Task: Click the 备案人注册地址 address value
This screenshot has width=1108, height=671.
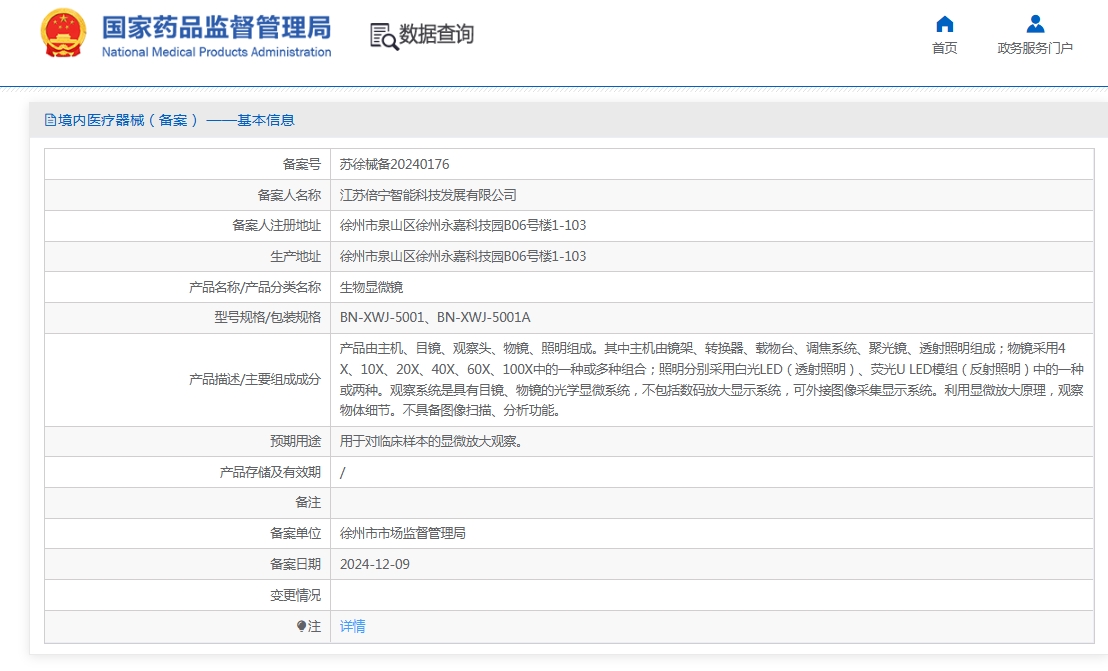Action: pos(463,225)
